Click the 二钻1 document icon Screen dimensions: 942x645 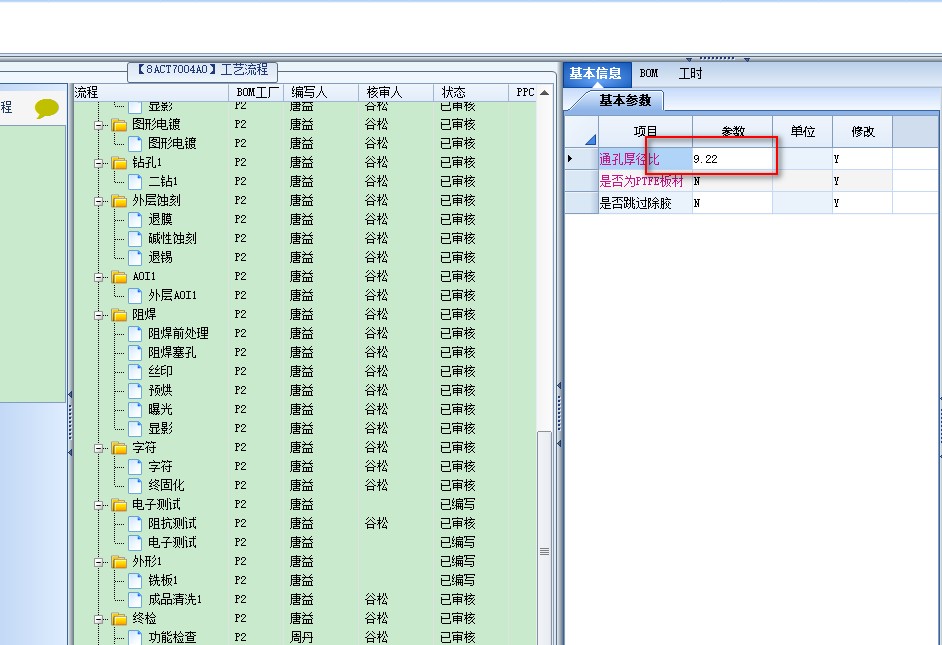(135, 181)
